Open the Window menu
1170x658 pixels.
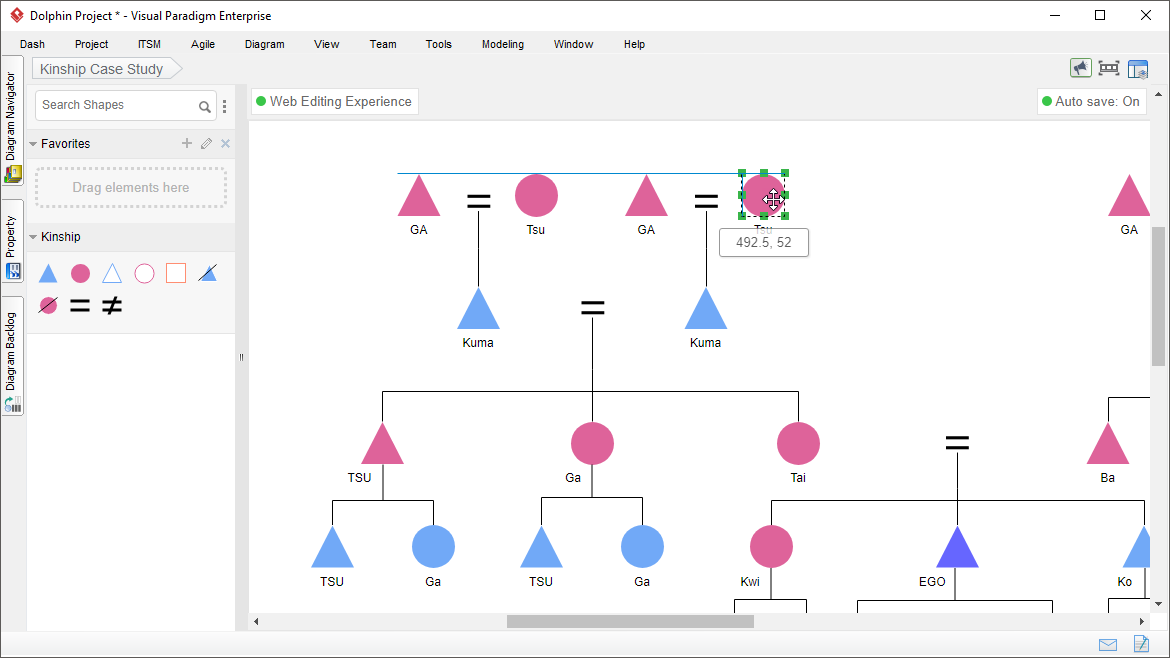coord(574,44)
